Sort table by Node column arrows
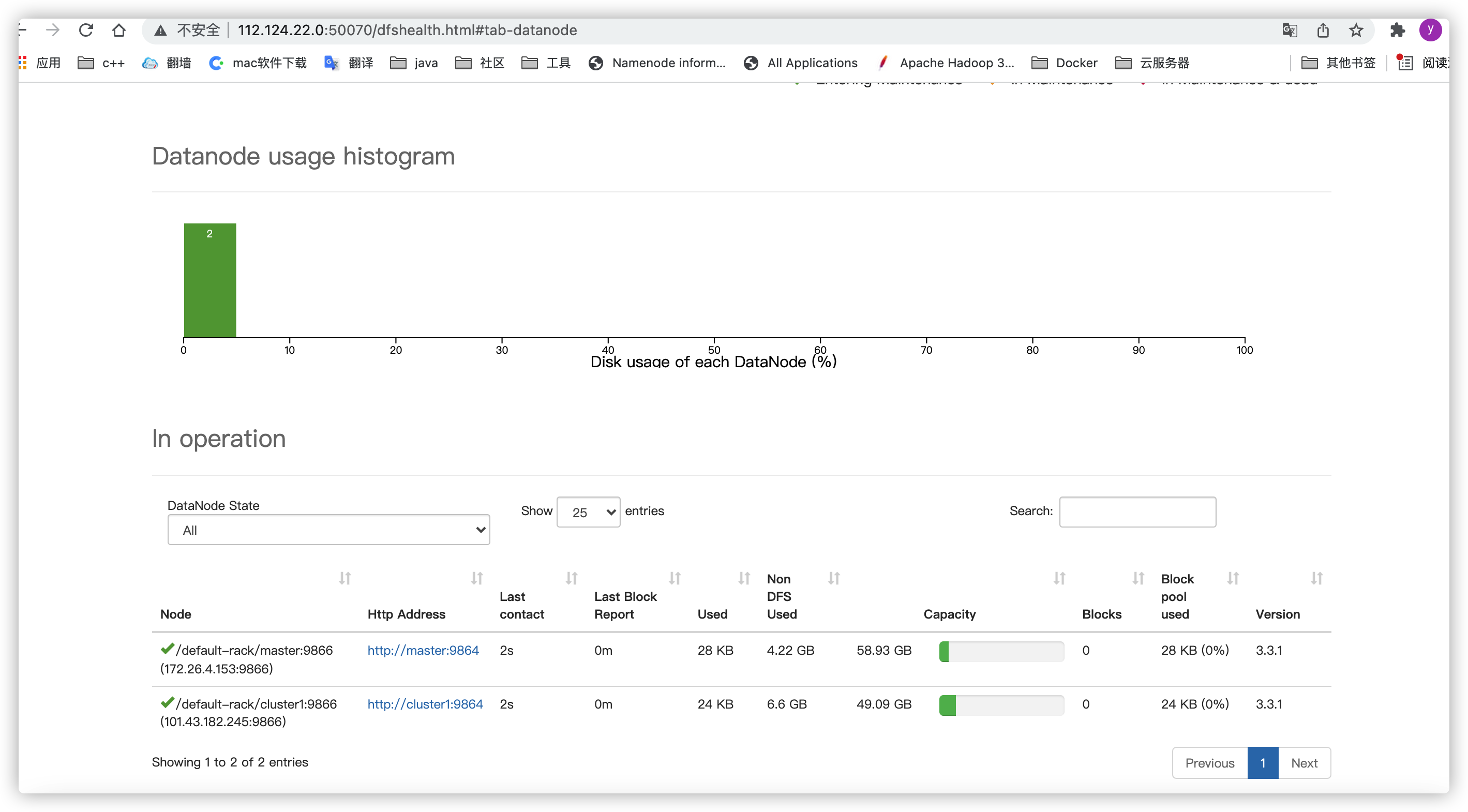This screenshot has height=812, width=1468. [x=345, y=578]
